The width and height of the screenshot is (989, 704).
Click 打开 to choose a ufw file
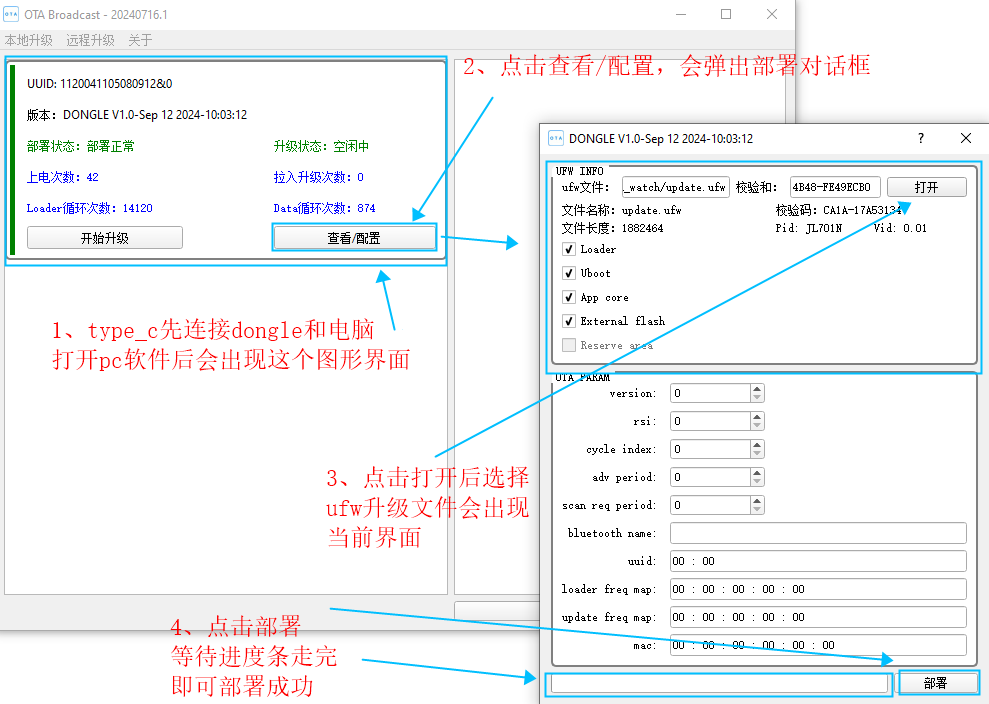point(927,187)
